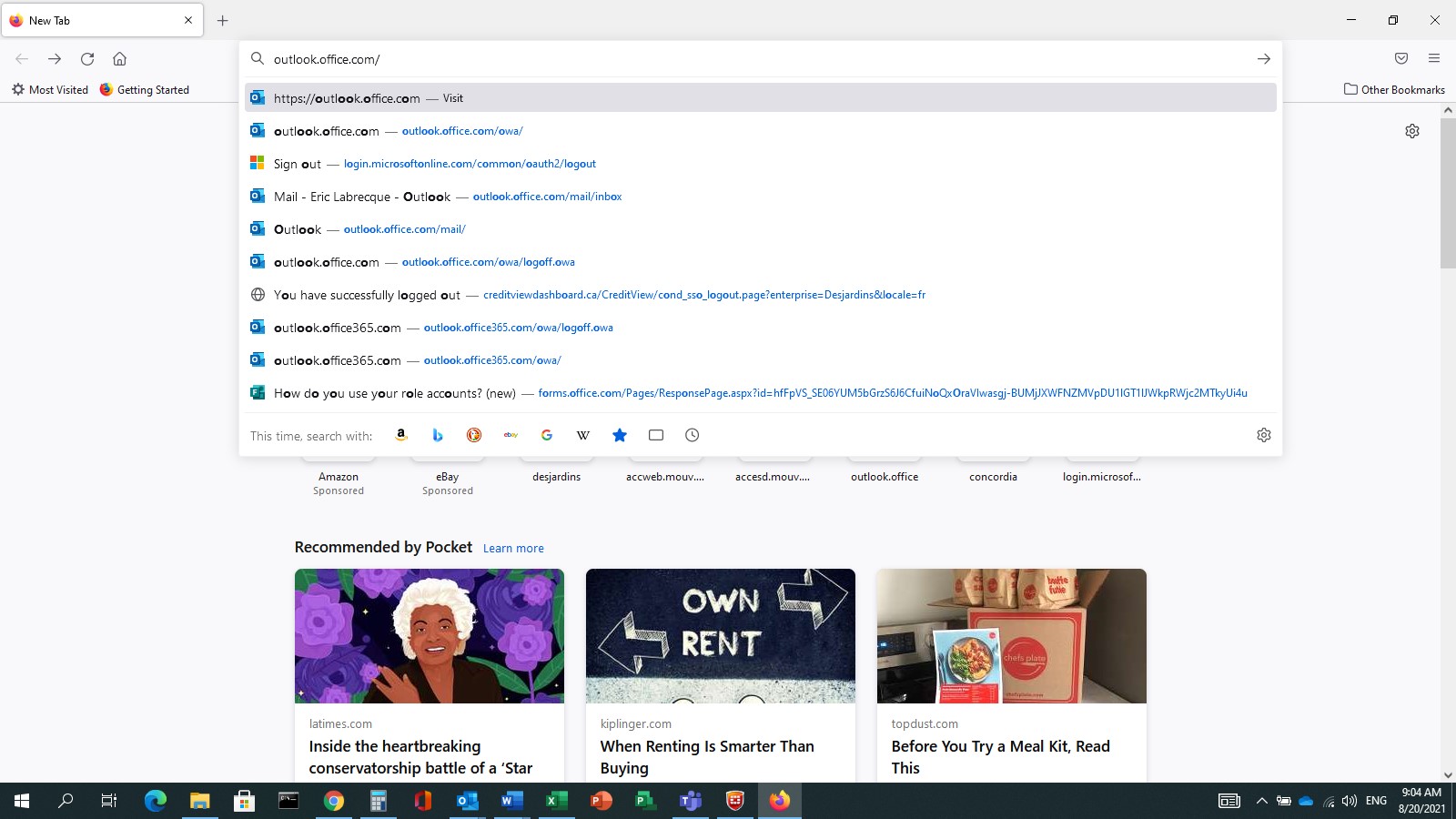
Task: Open the Firefox hamburger application menu
Action: click(x=1434, y=59)
